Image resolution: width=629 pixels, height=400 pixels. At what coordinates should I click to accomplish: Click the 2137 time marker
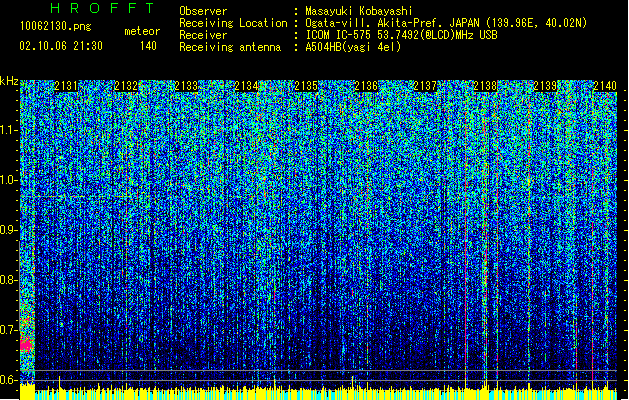click(x=425, y=86)
